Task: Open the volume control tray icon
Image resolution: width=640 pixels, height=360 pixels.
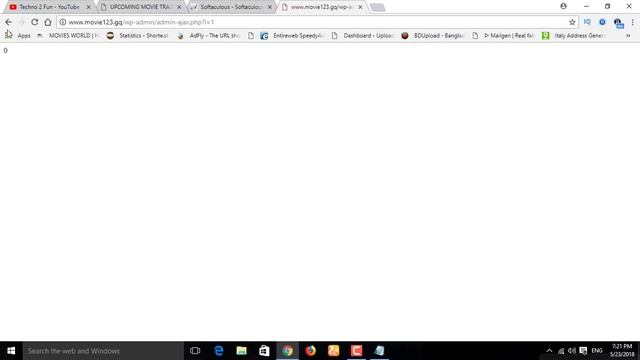Action: (x=572, y=351)
